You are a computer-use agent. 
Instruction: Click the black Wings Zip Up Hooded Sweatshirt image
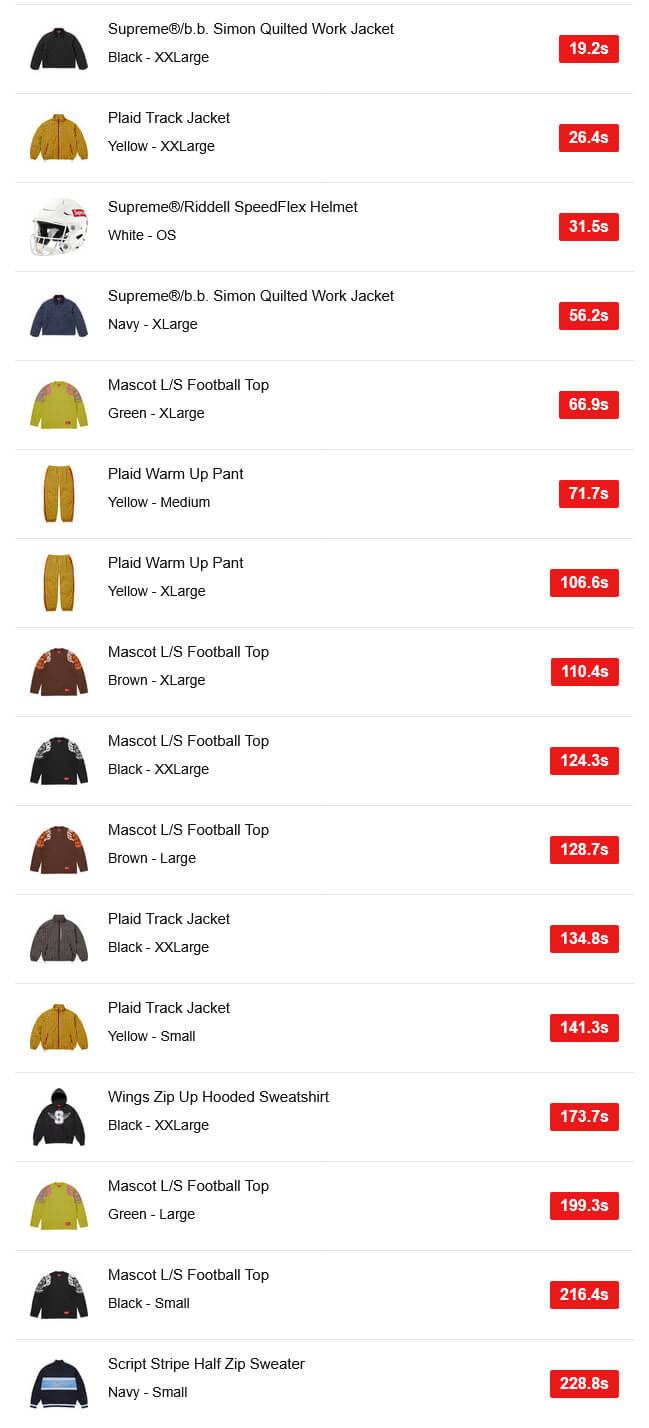tap(59, 1117)
